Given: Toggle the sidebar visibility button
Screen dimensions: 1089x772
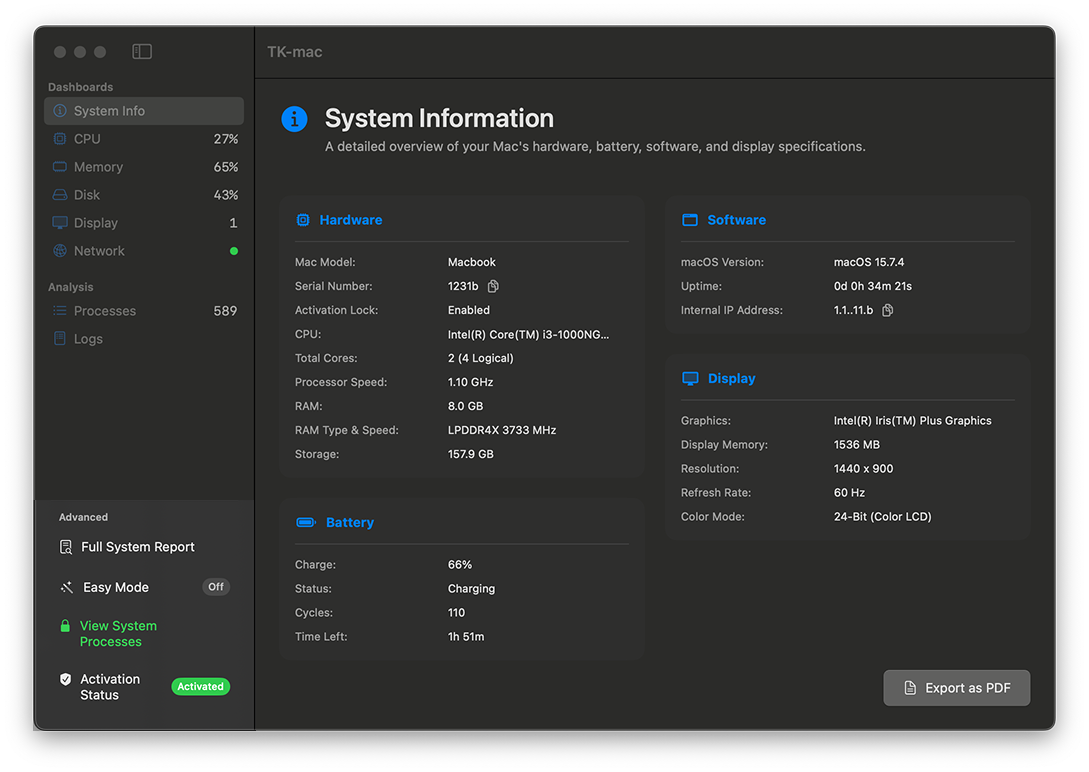Looking at the screenshot, I should pyautogui.click(x=141, y=50).
